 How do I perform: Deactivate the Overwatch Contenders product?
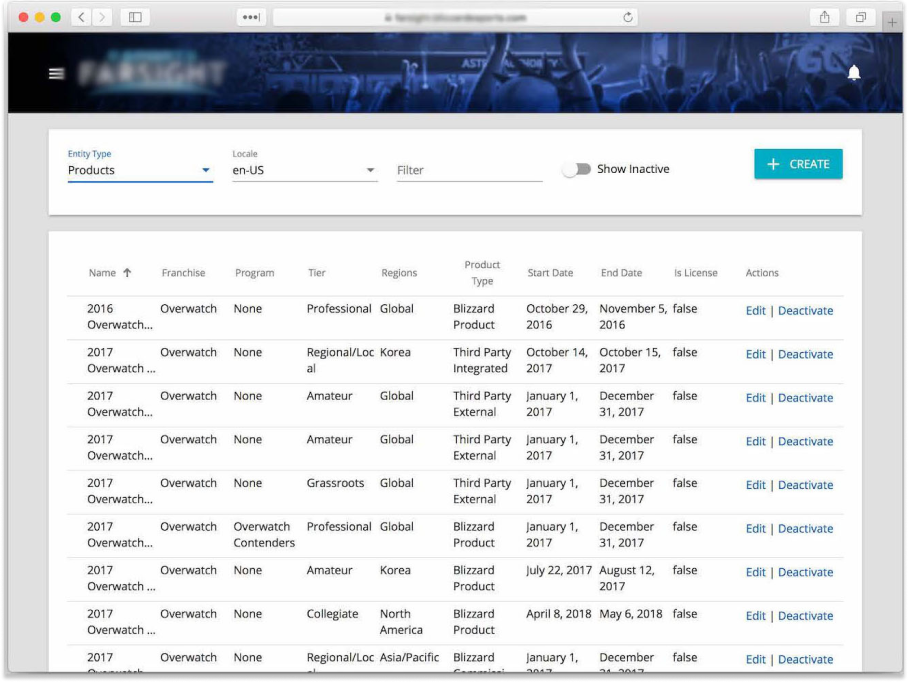[x=806, y=528]
